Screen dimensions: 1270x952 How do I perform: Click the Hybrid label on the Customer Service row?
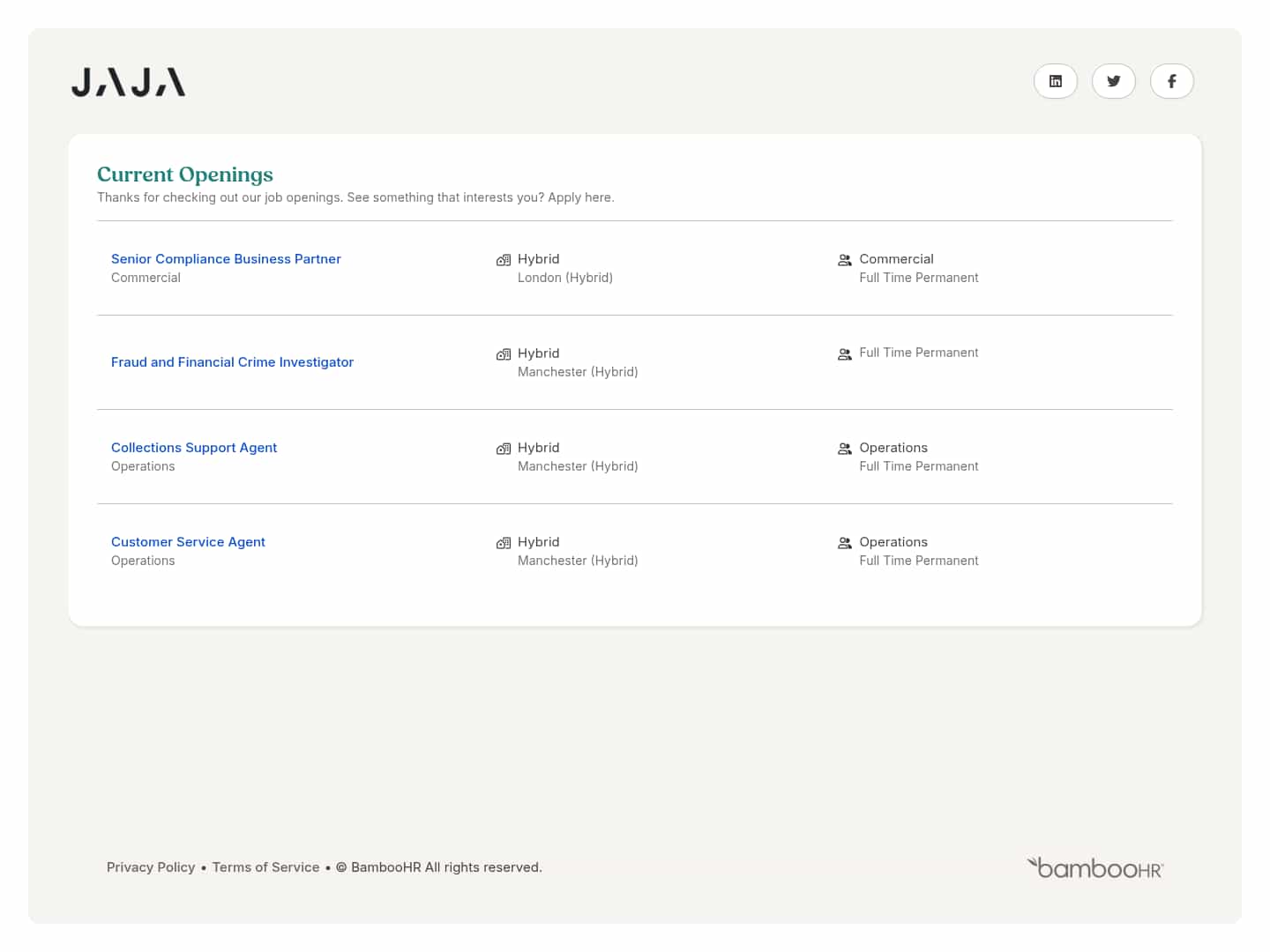click(539, 542)
